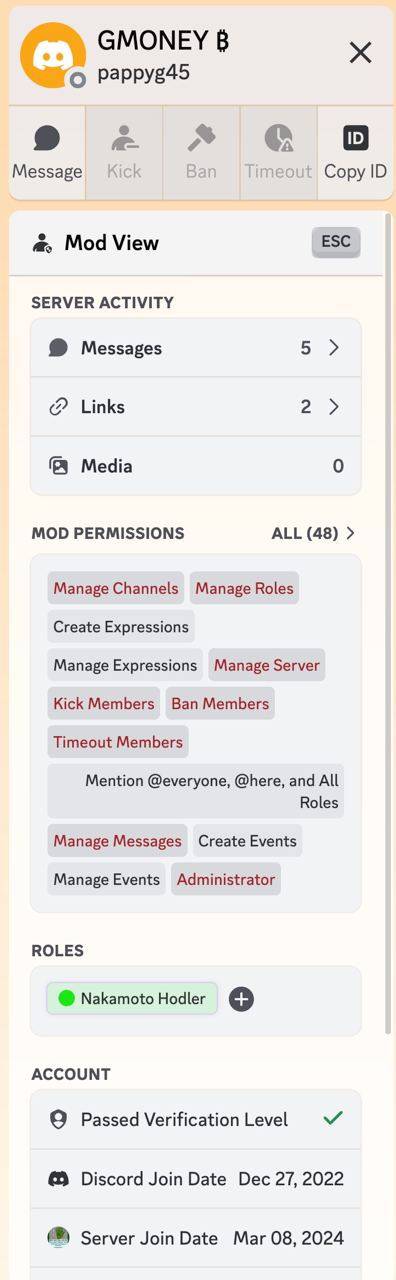This screenshot has height=1280, width=396.
Task: Close Mod View with ESC button
Action: [336, 242]
